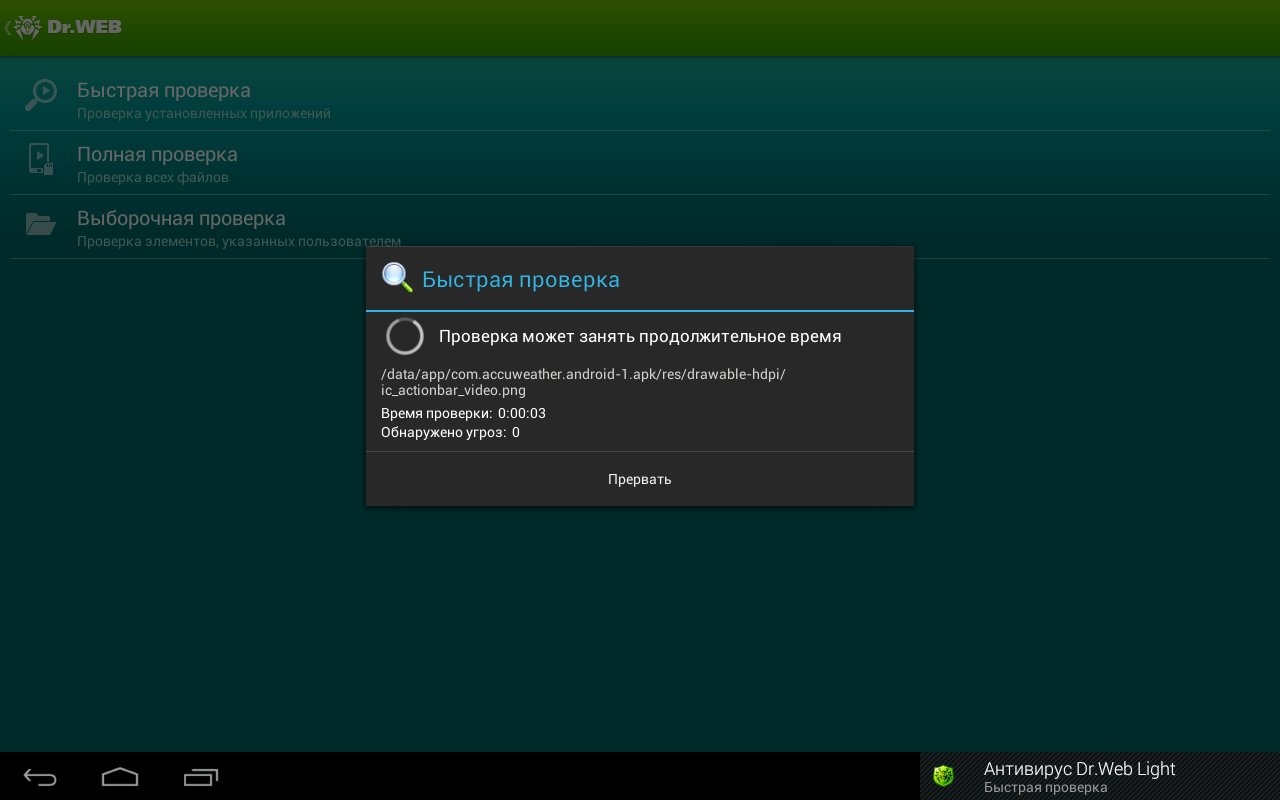
Task: Tap the back chevron beside Dr.WEB logo
Action: pos(7,28)
